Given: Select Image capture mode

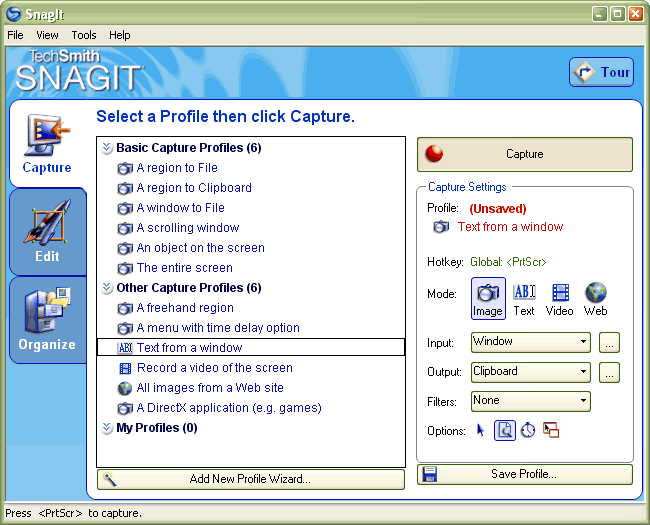Looking at the screenshot, I should pyautogui.click(x=488, y=299).
